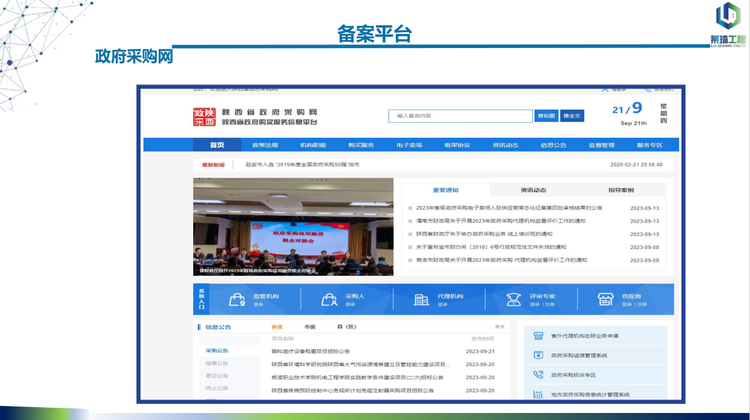Click the 采购人 bag icon
The image size is (750, 420).
[x=329, y=299]
